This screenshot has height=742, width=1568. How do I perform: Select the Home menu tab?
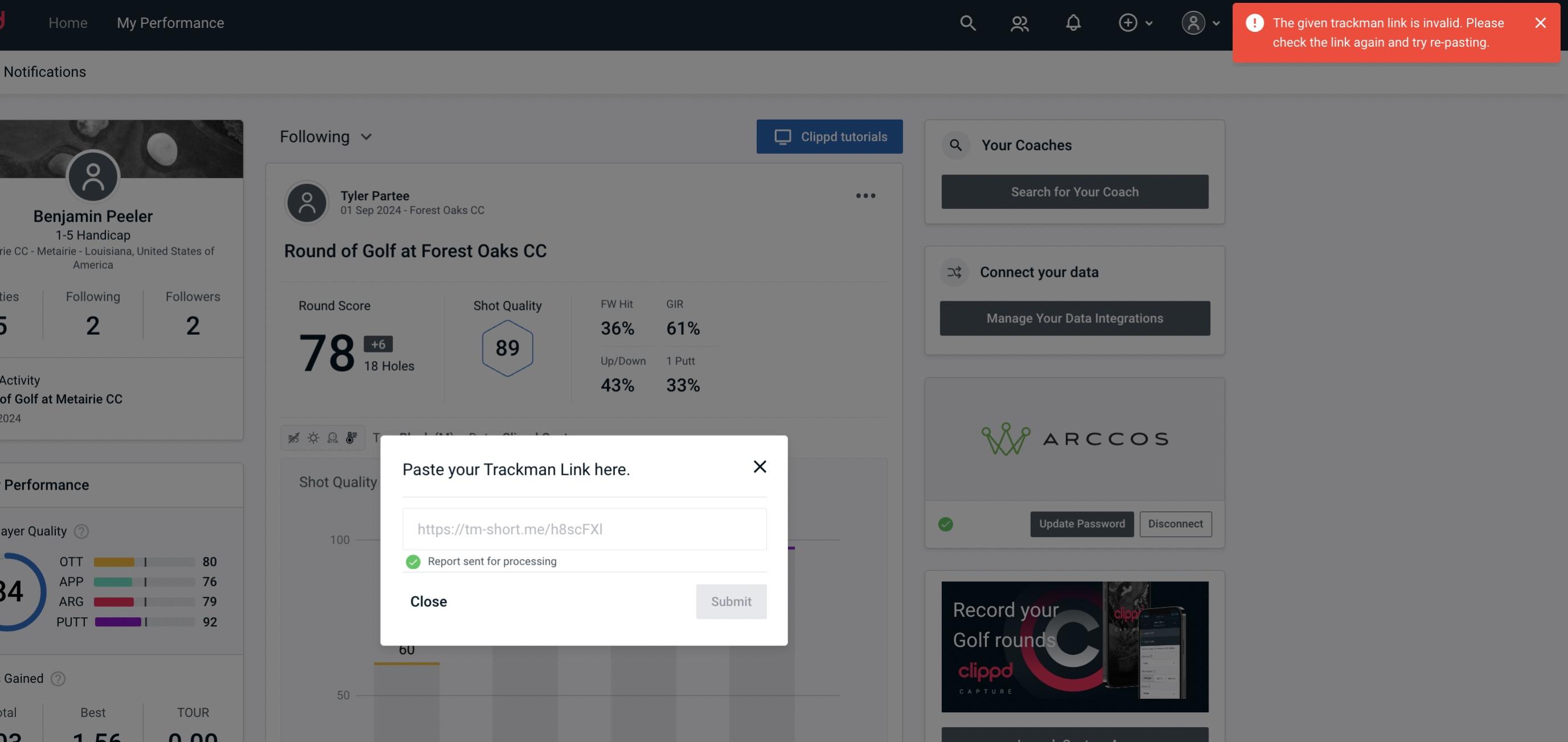click(x=68, y=22)
